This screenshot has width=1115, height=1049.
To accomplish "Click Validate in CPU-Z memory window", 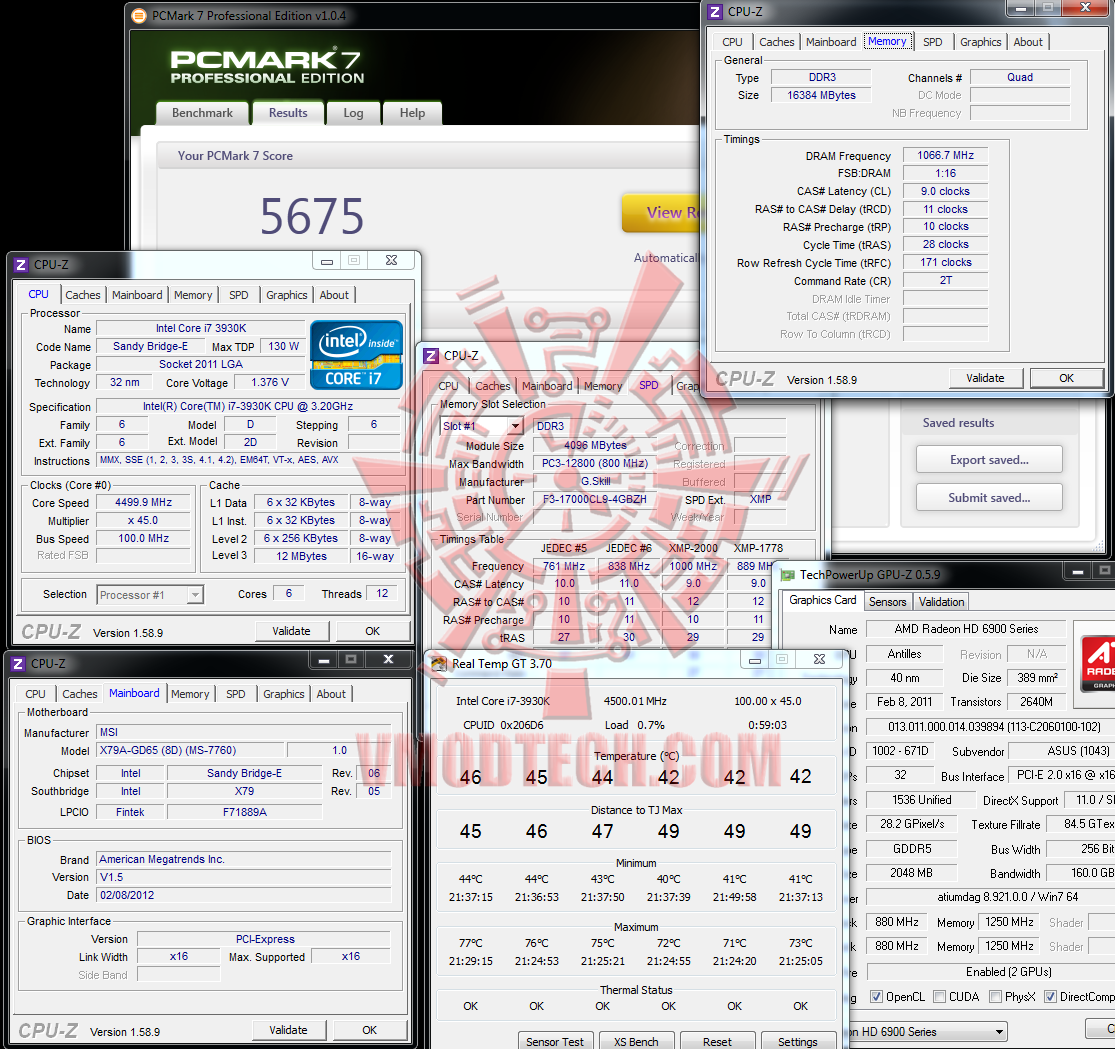I will click(986, 378).
